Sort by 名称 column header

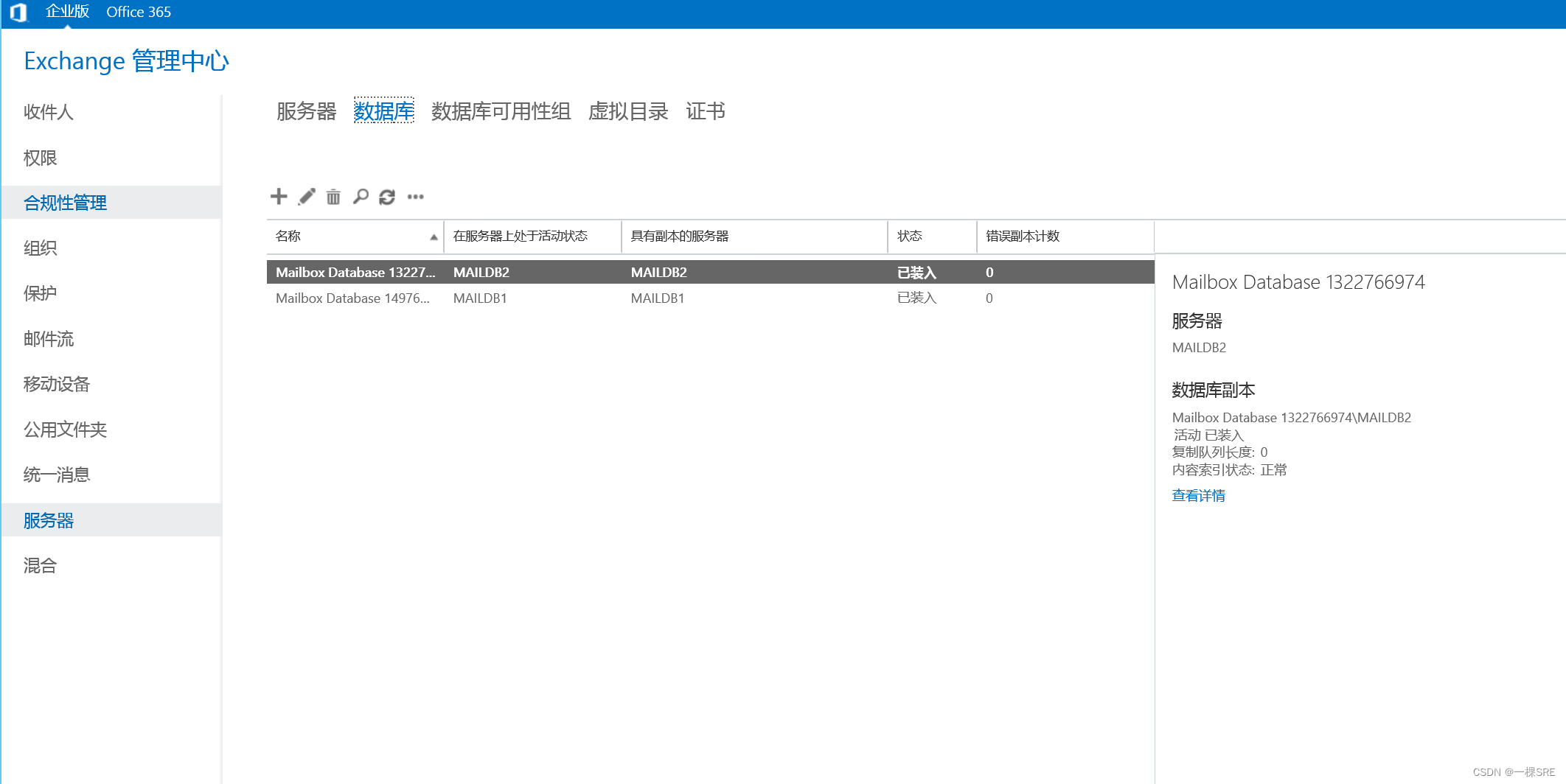tap(355, 237)
